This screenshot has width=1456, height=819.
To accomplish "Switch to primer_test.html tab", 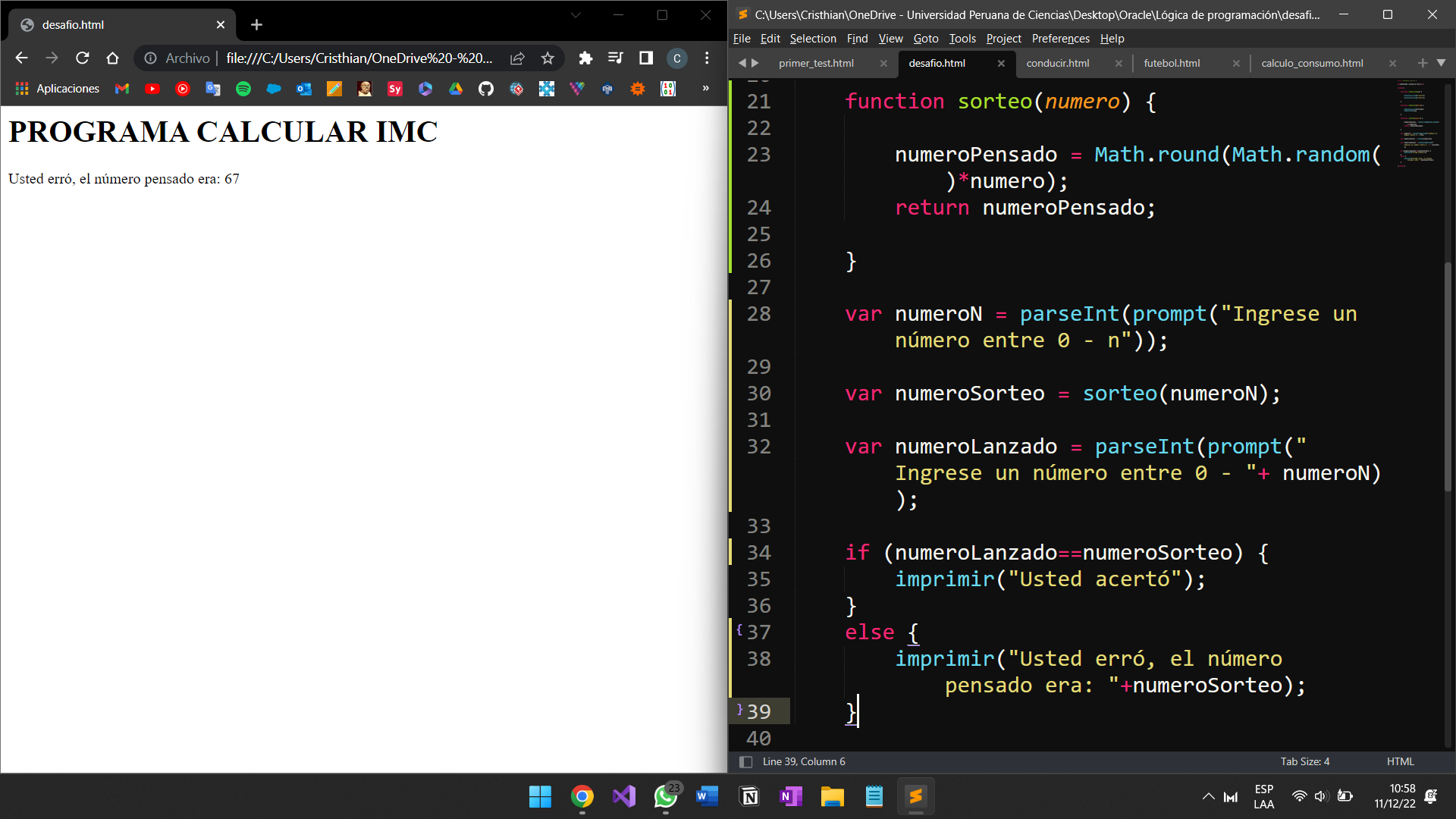I will point(816,63).
